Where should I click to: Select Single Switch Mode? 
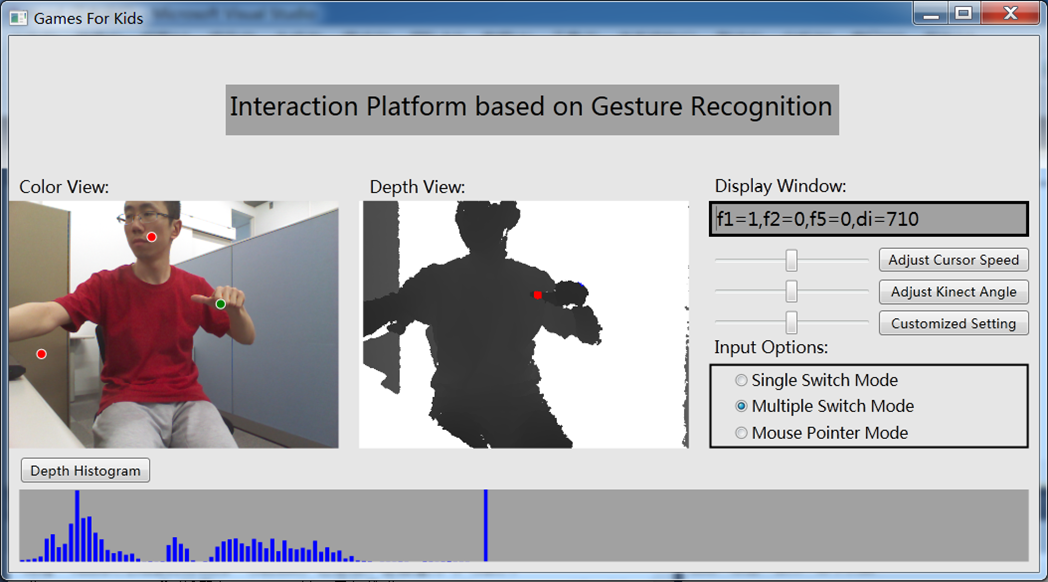pyautogui.click(x=741, y=380)
